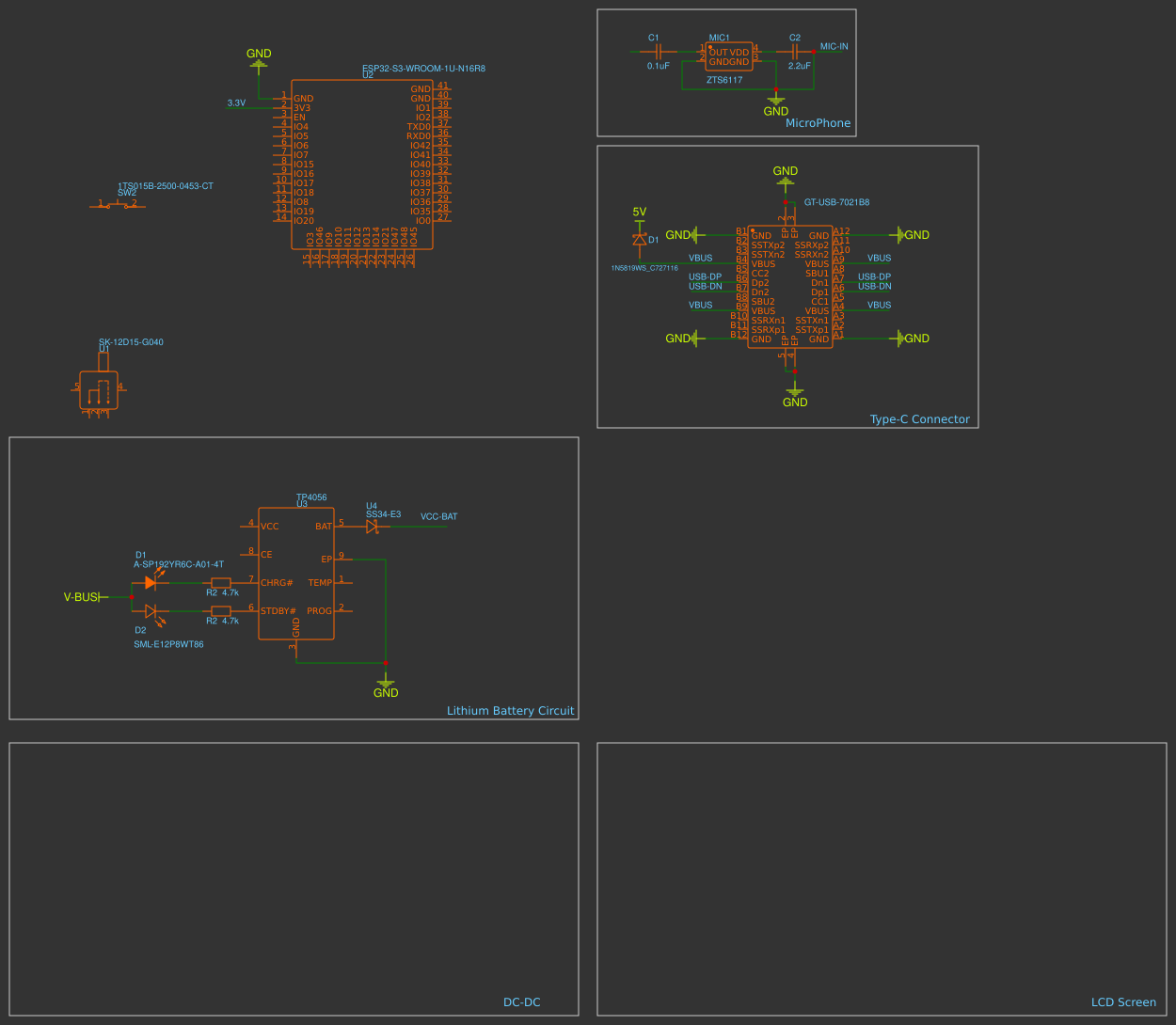Click the SS34-E3 diode U4 symbol
The image size is (1176, 1025).
(372, 527)
